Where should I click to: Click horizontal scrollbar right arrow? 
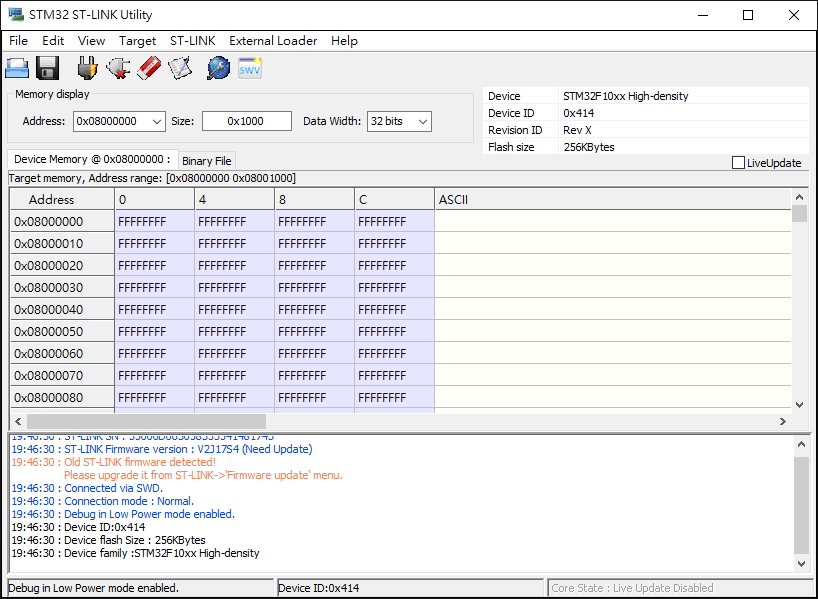pos(783,421)
